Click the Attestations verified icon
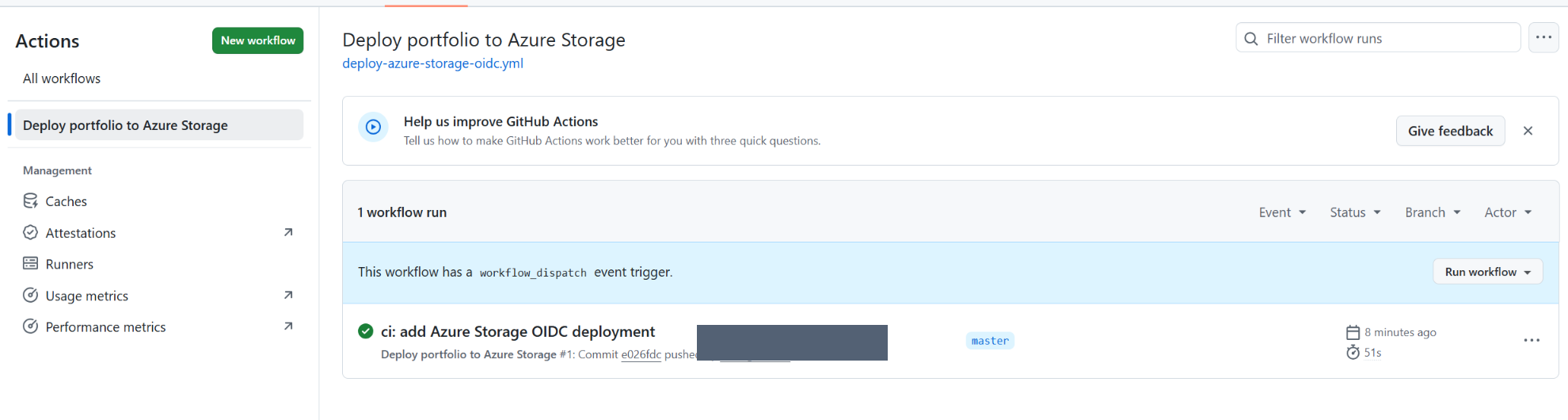 click(30, 232)
